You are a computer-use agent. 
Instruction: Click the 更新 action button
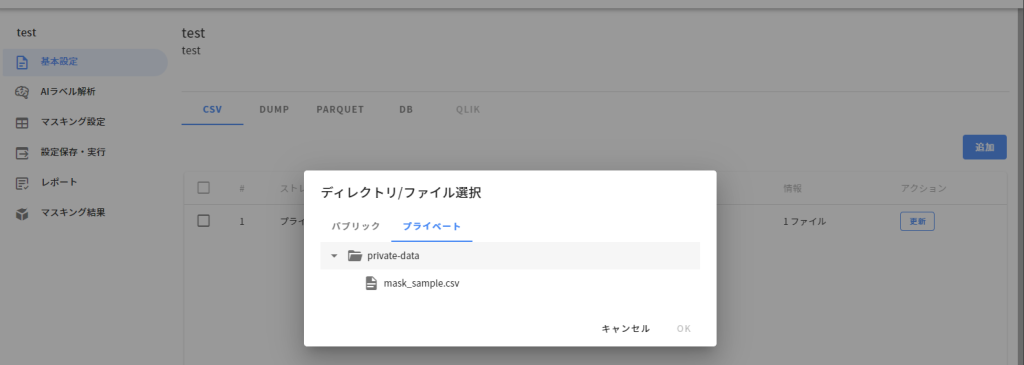pos(918,221)
